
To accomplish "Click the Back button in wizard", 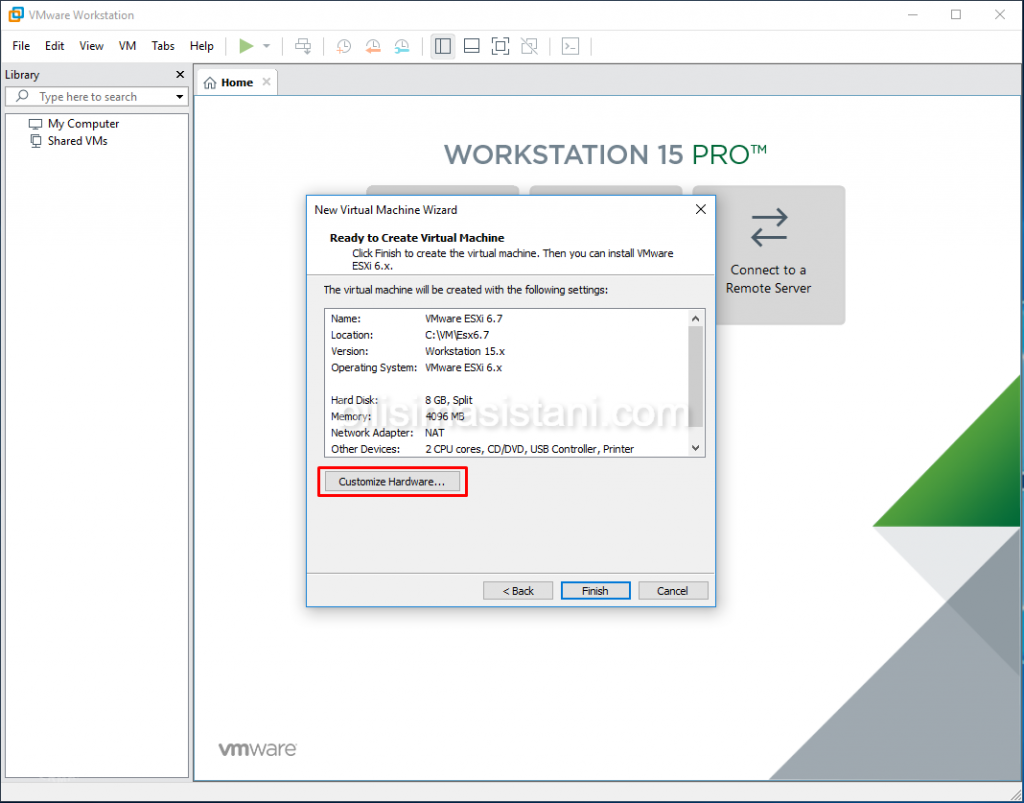I will pos(518,590).
